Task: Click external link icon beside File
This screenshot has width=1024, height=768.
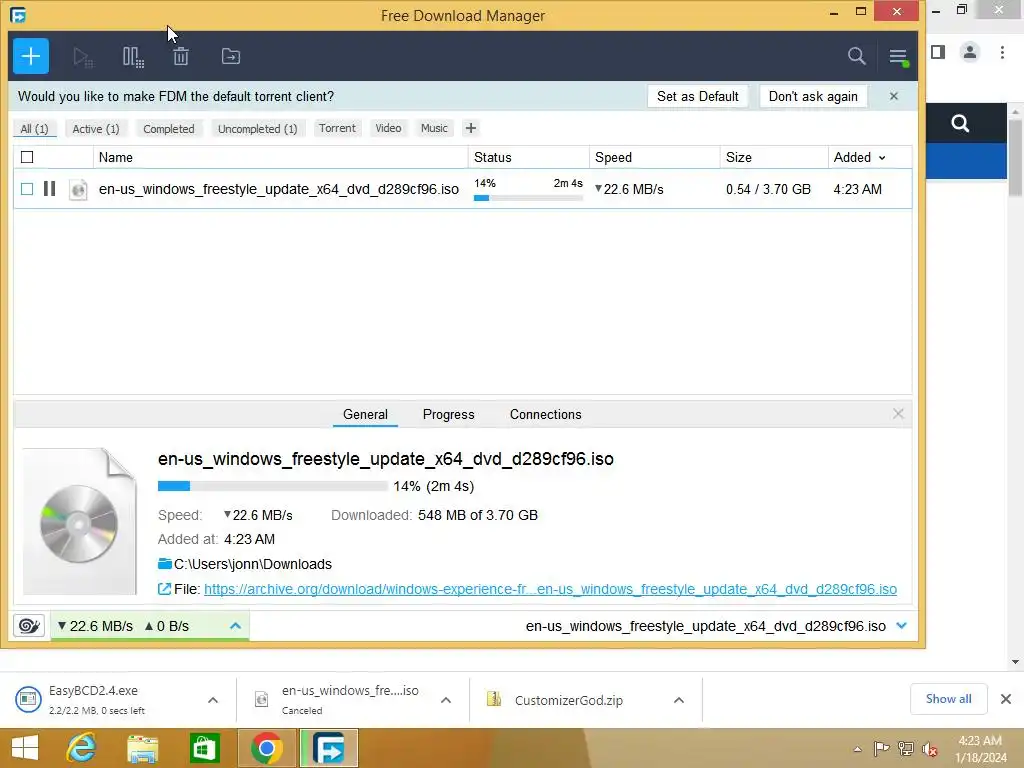Action: 165,589
